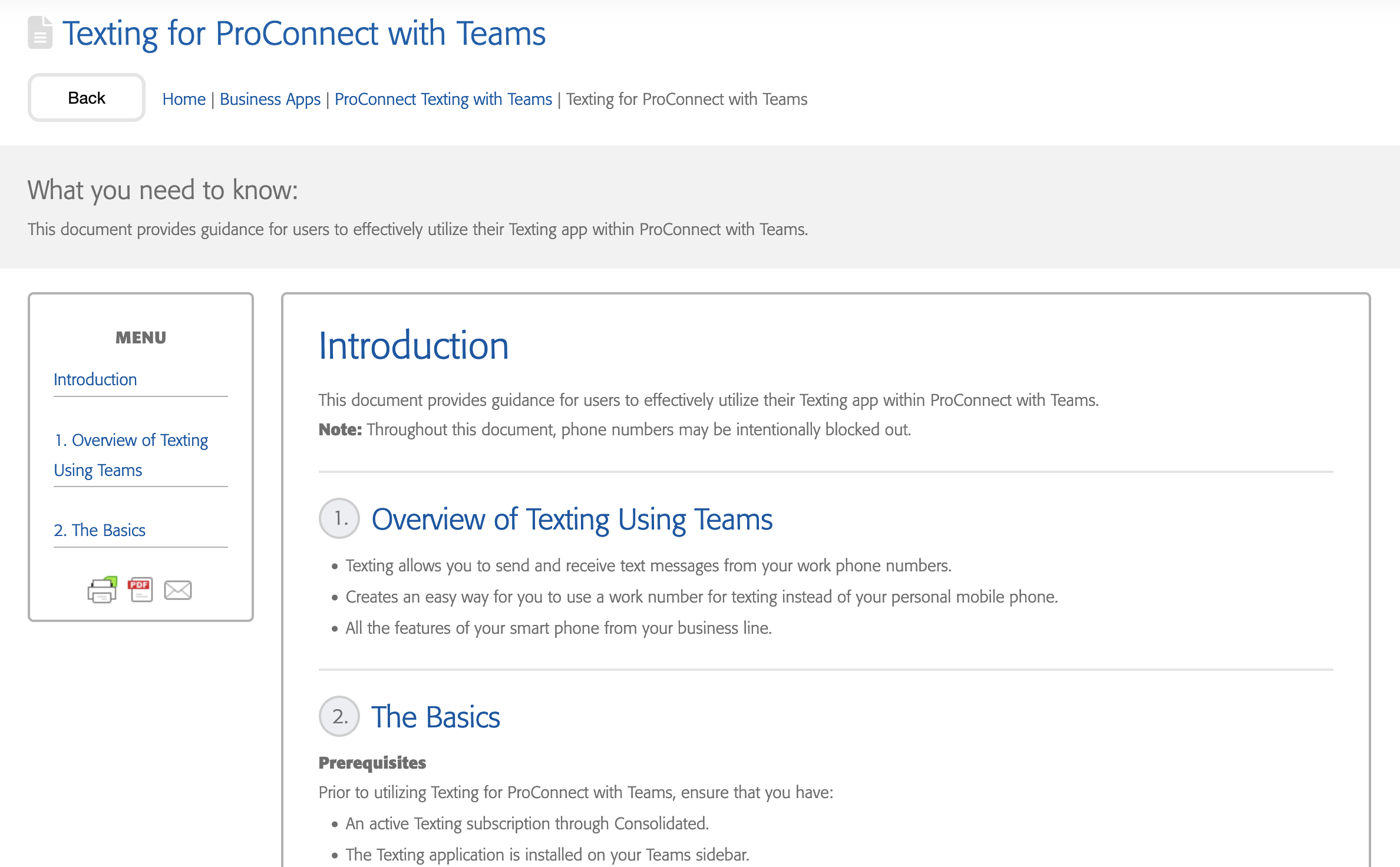Click the document icon beside page title

40,33
